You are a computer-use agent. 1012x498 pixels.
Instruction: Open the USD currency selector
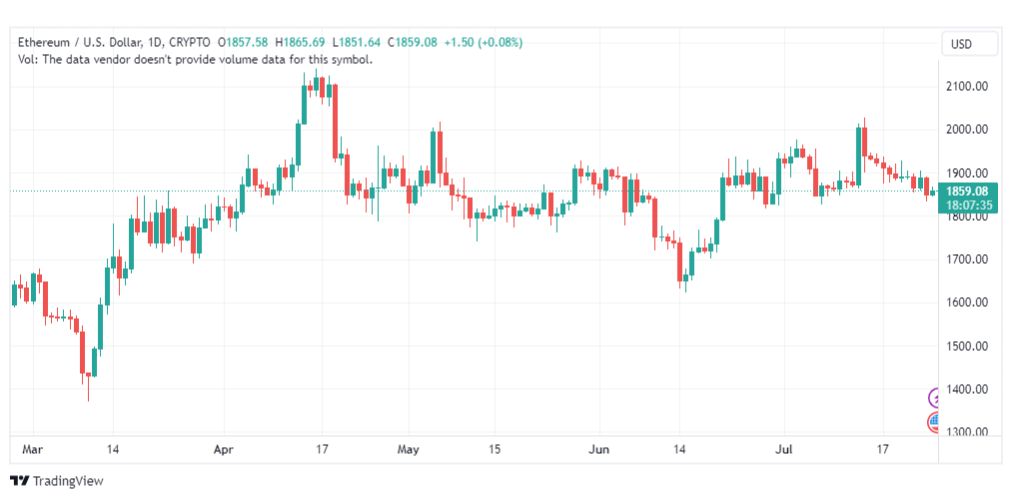960,45
